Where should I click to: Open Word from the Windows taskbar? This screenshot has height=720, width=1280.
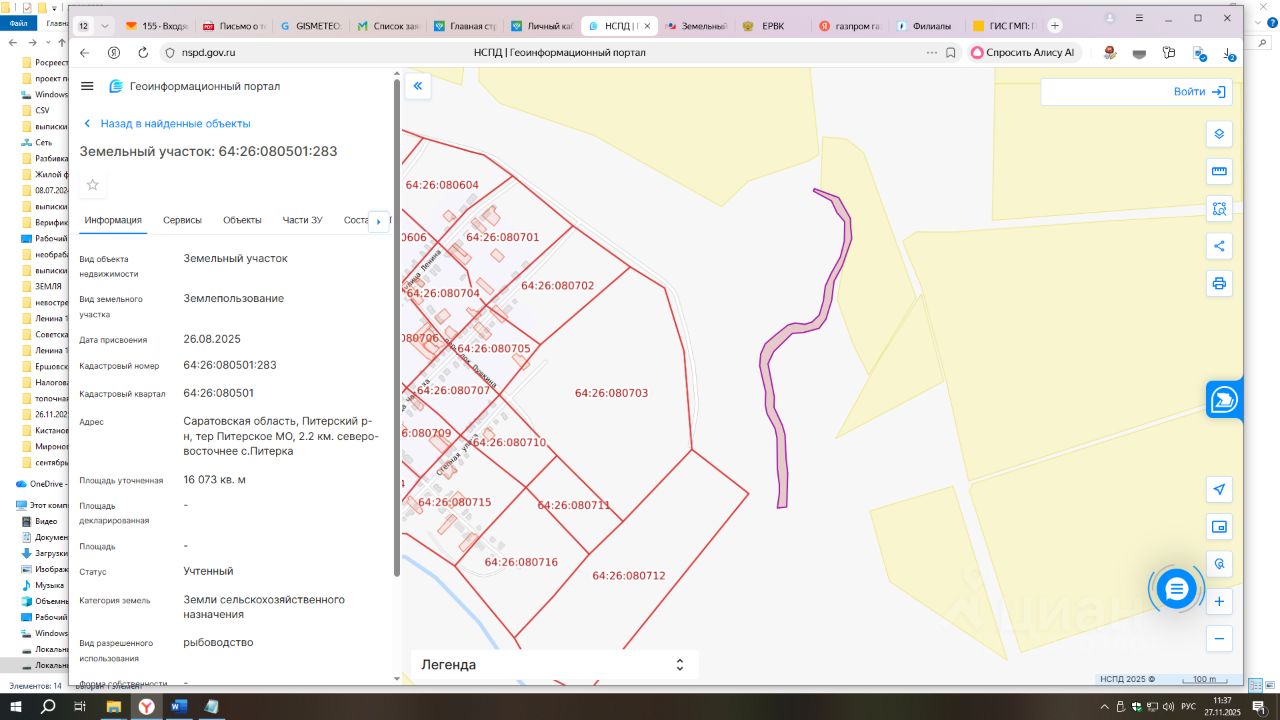pos(178,707)
